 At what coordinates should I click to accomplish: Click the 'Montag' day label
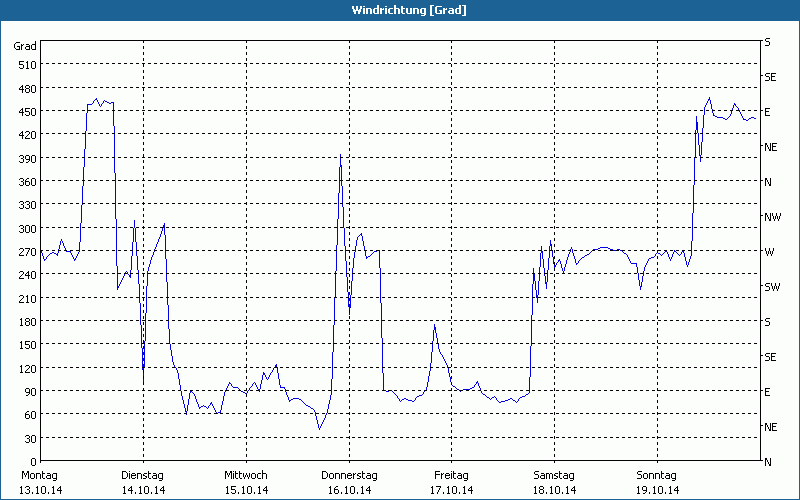(x=39, y=476)
